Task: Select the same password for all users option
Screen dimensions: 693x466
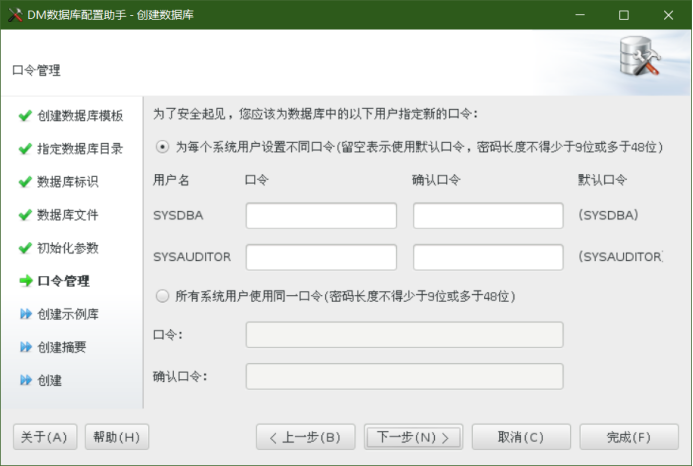Action: tap(163, 296)
